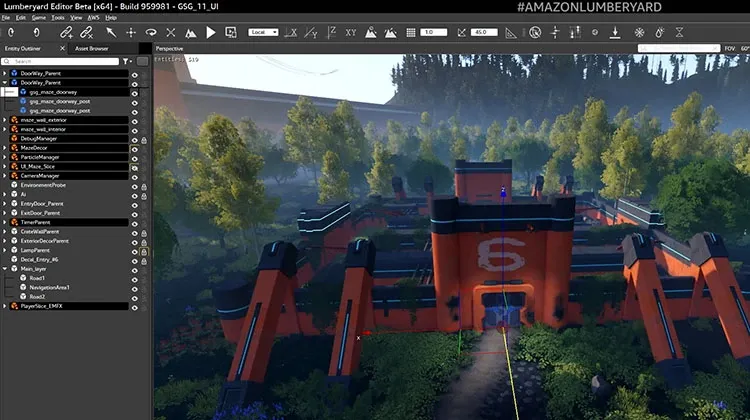Click the water-drop icon in toolbar
Image resolution: width=750 pixels, height=420 pixels.
(660, 33)
